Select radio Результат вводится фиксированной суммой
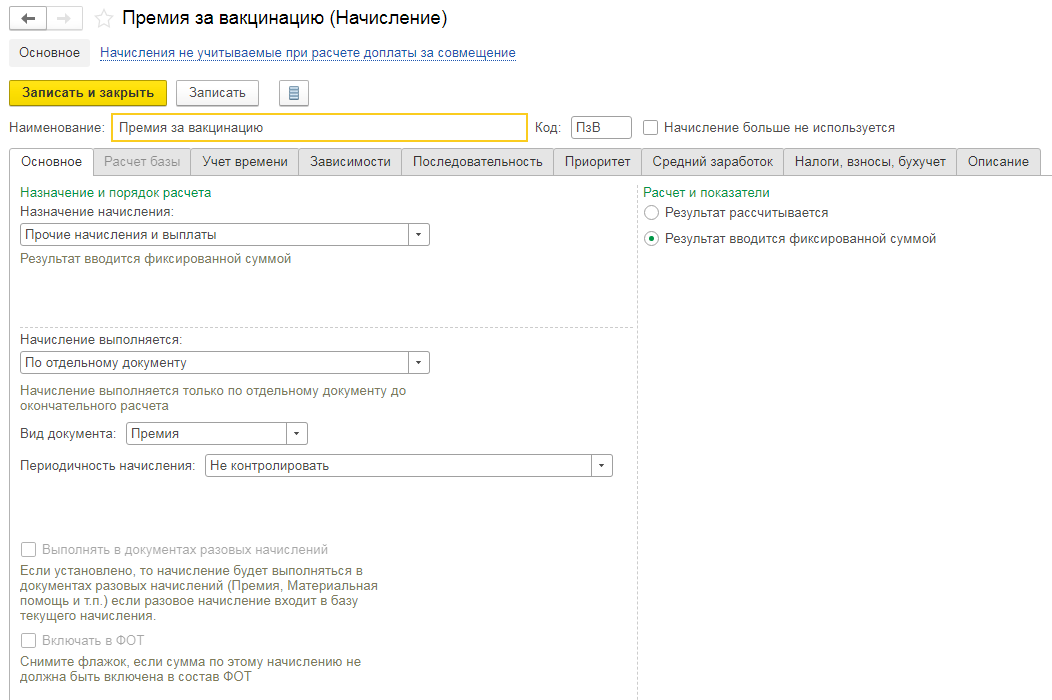Viewport: 1052px width, 700px height. 652,239
